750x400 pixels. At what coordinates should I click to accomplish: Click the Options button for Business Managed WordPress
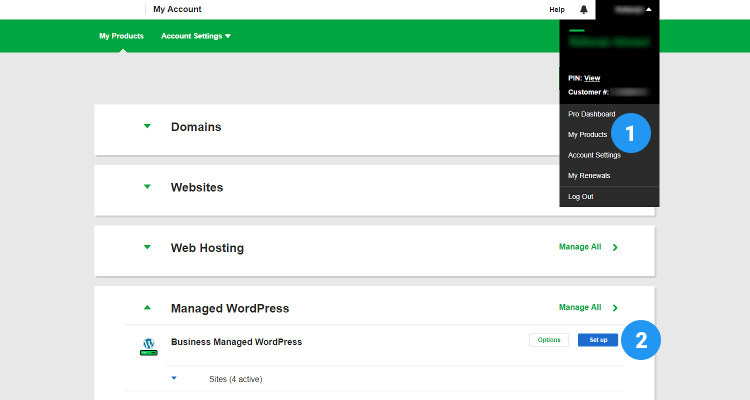[549, 340]
